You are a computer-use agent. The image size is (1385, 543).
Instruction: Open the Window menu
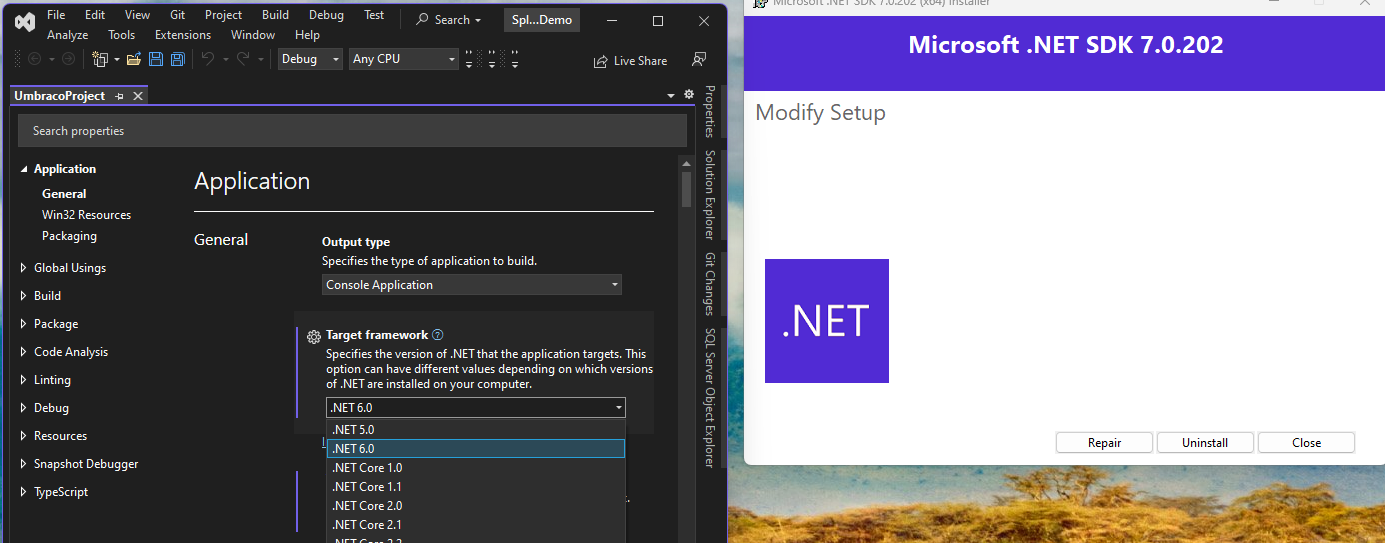coord(253,35)
